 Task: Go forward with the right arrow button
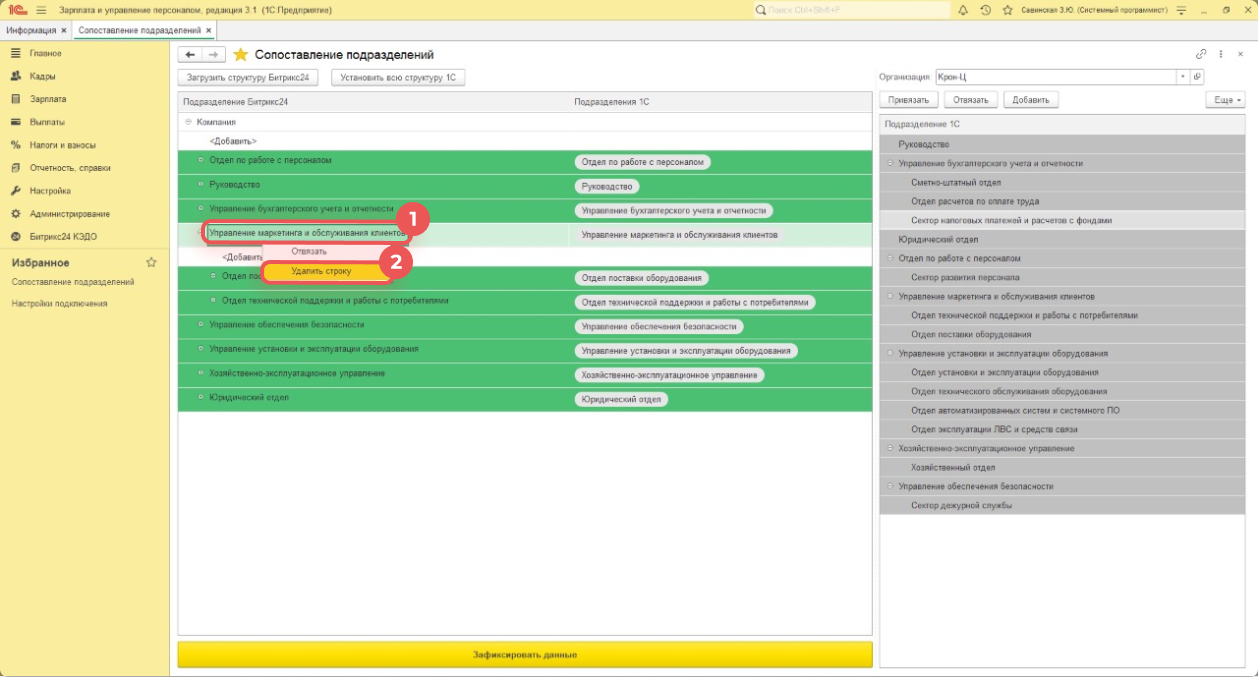point(213,54)
